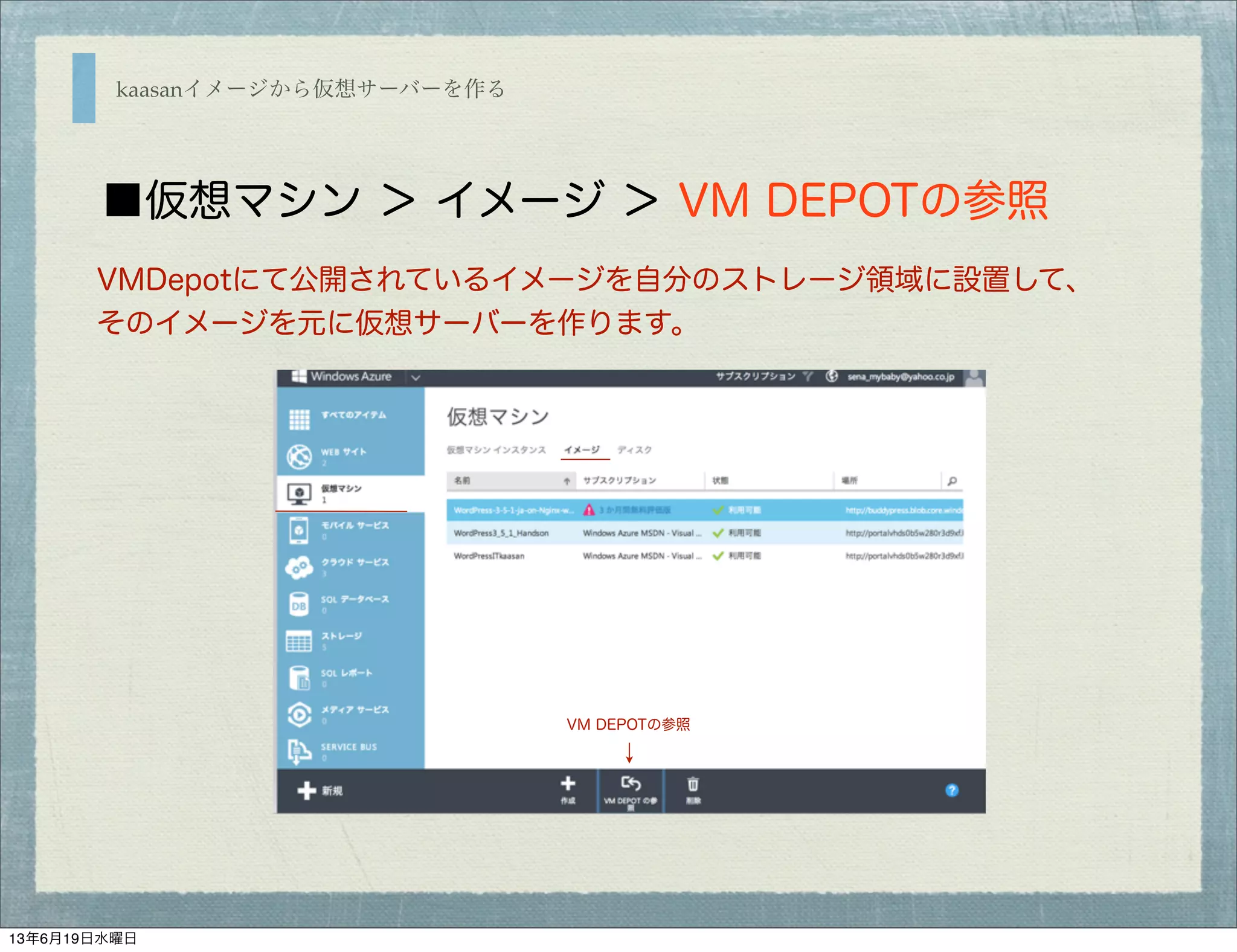Open WEB サイト sidebar icon
Screen dimensions: 1237x952
point(299,457)
